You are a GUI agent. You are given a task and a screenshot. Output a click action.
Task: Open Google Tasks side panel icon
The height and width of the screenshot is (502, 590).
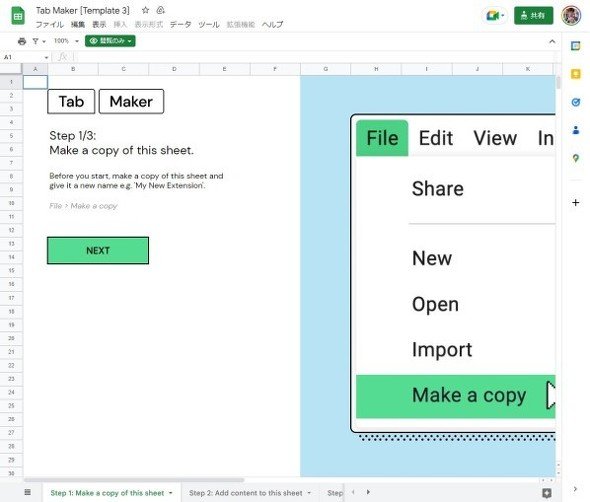[575, 102]
